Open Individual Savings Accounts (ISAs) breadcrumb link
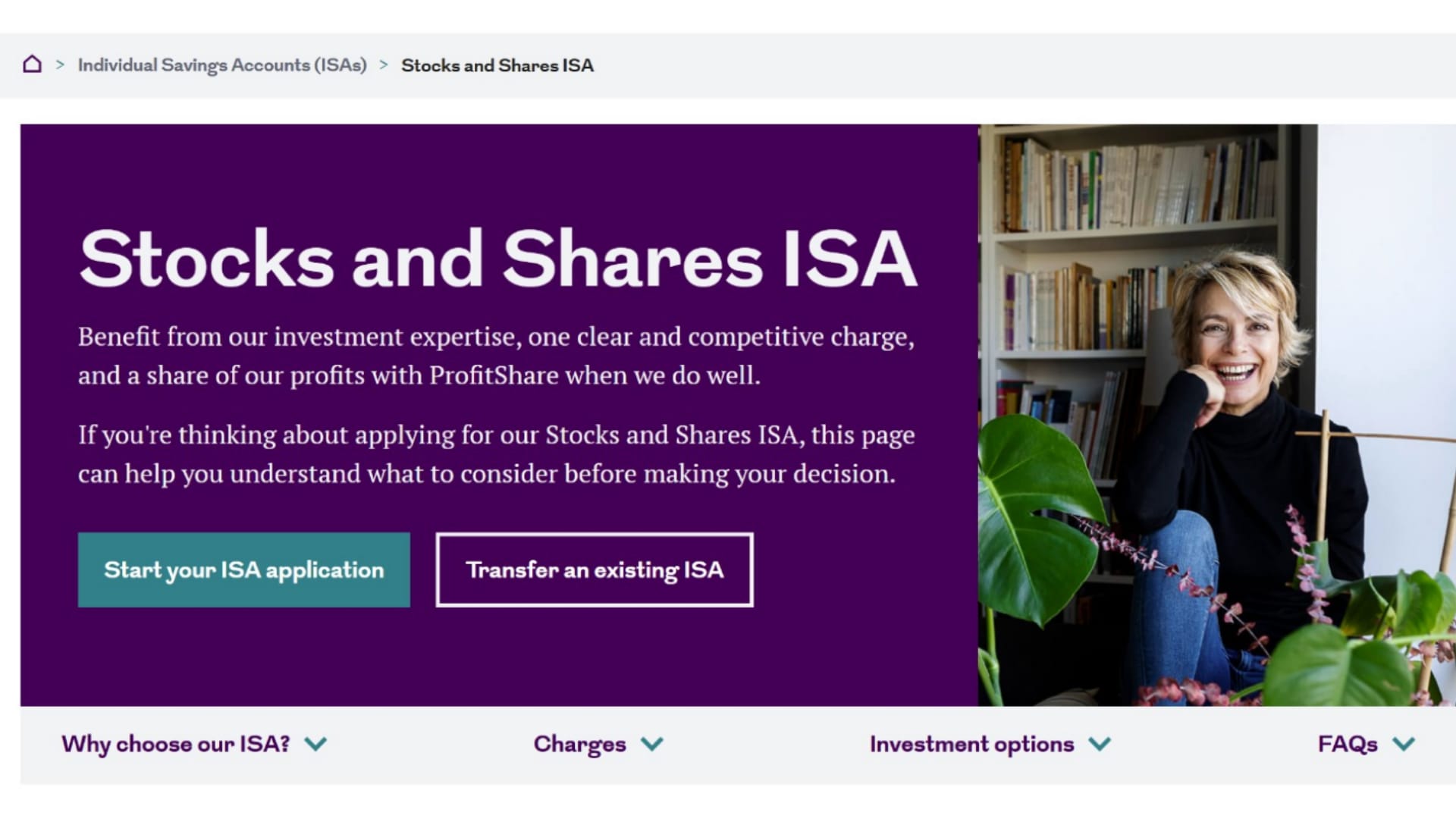Viewport: 1456px width, 819px height. pos(222,65)
